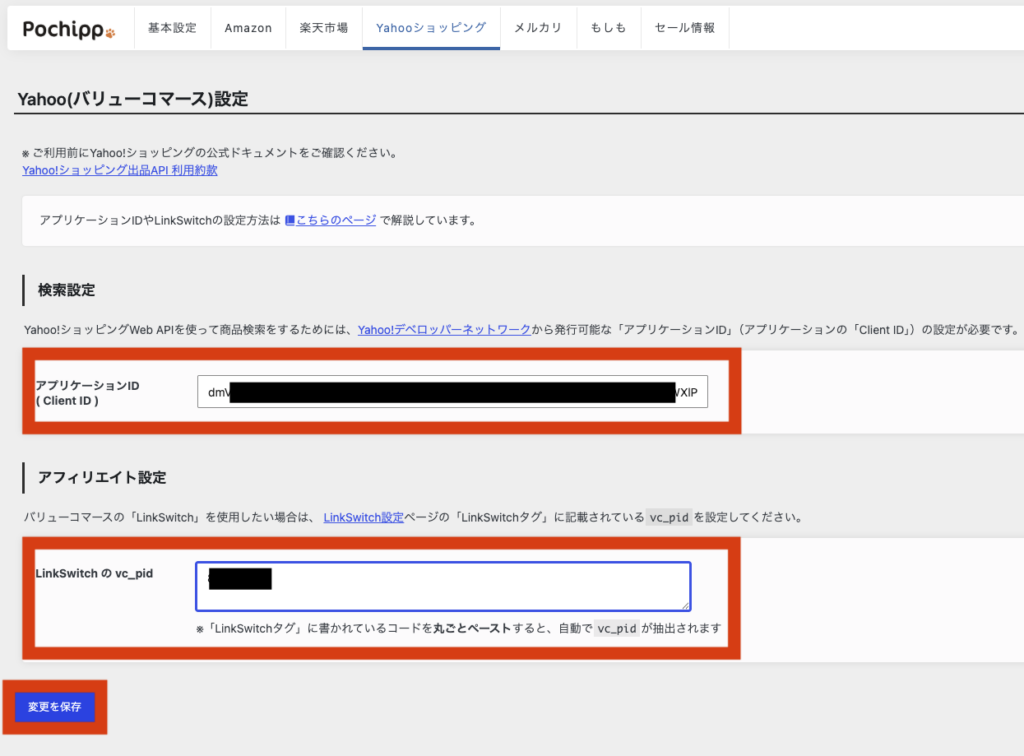Open the もしも tab
Viewport: 1024px width, 756px height.
[x=609, y=28]
